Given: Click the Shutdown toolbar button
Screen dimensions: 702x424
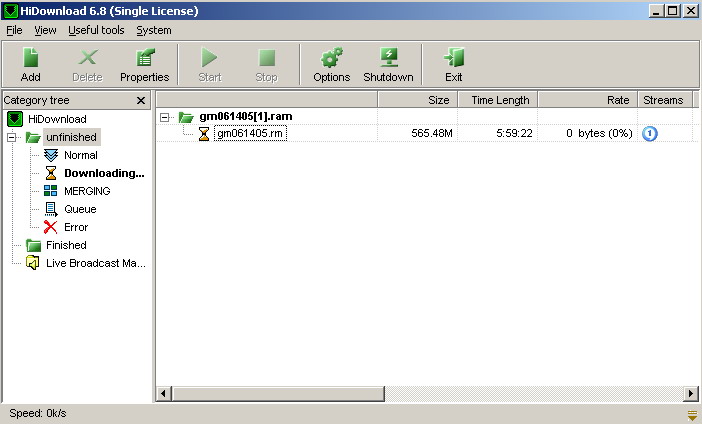Looking at the screenshot, I should (388, 65).
